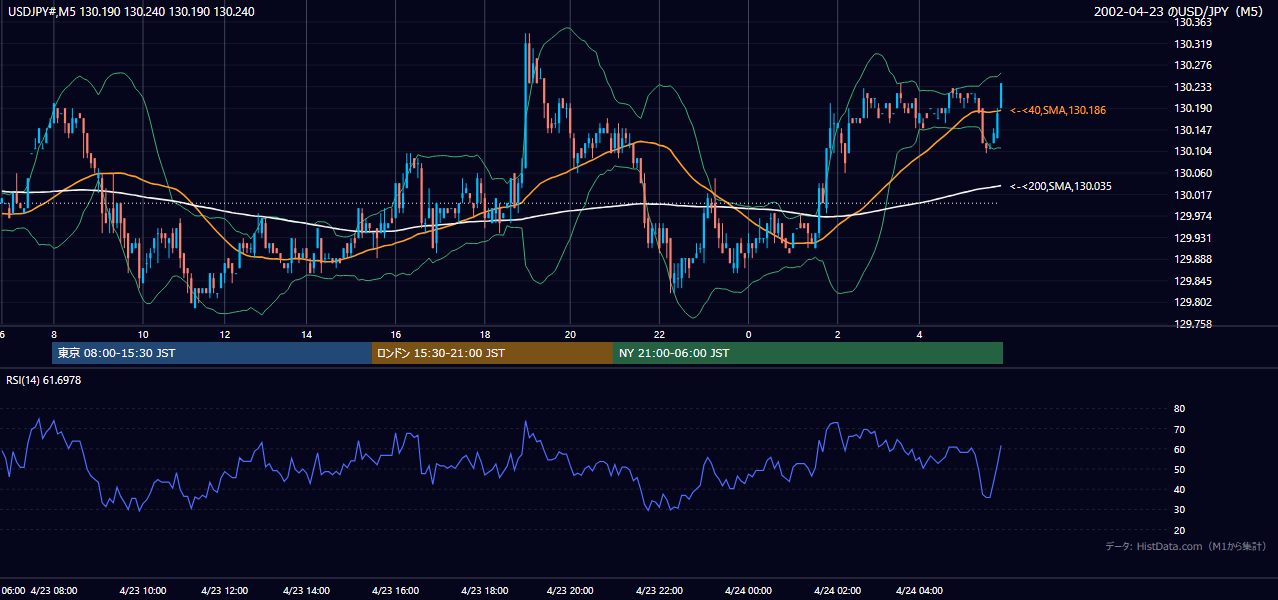
Task: Click the 4/23 16:00 time label
Action: tap(396, 590)
